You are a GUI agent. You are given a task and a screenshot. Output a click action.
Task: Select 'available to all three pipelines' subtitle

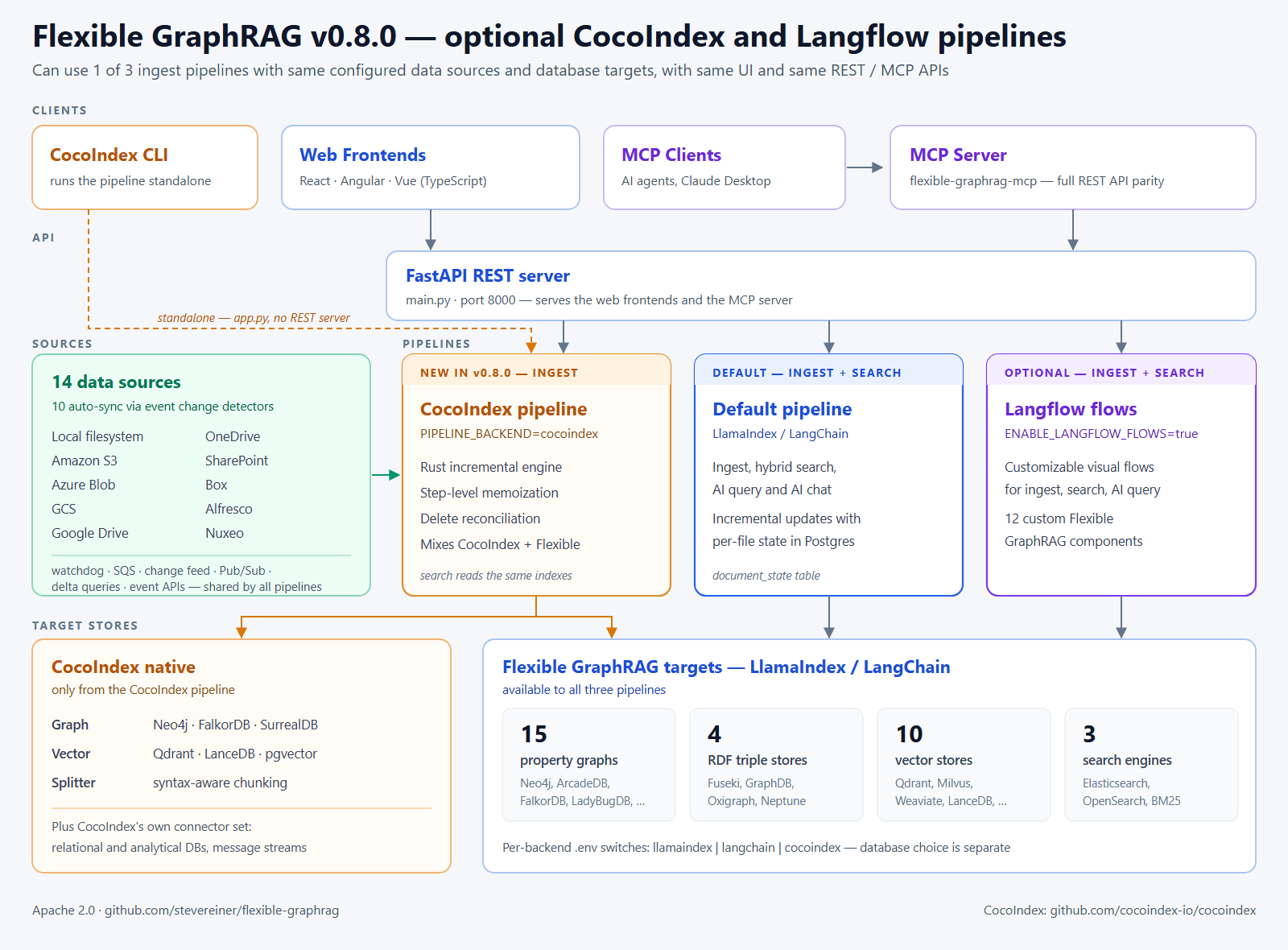pyautogui.click(x=584, y=690)
